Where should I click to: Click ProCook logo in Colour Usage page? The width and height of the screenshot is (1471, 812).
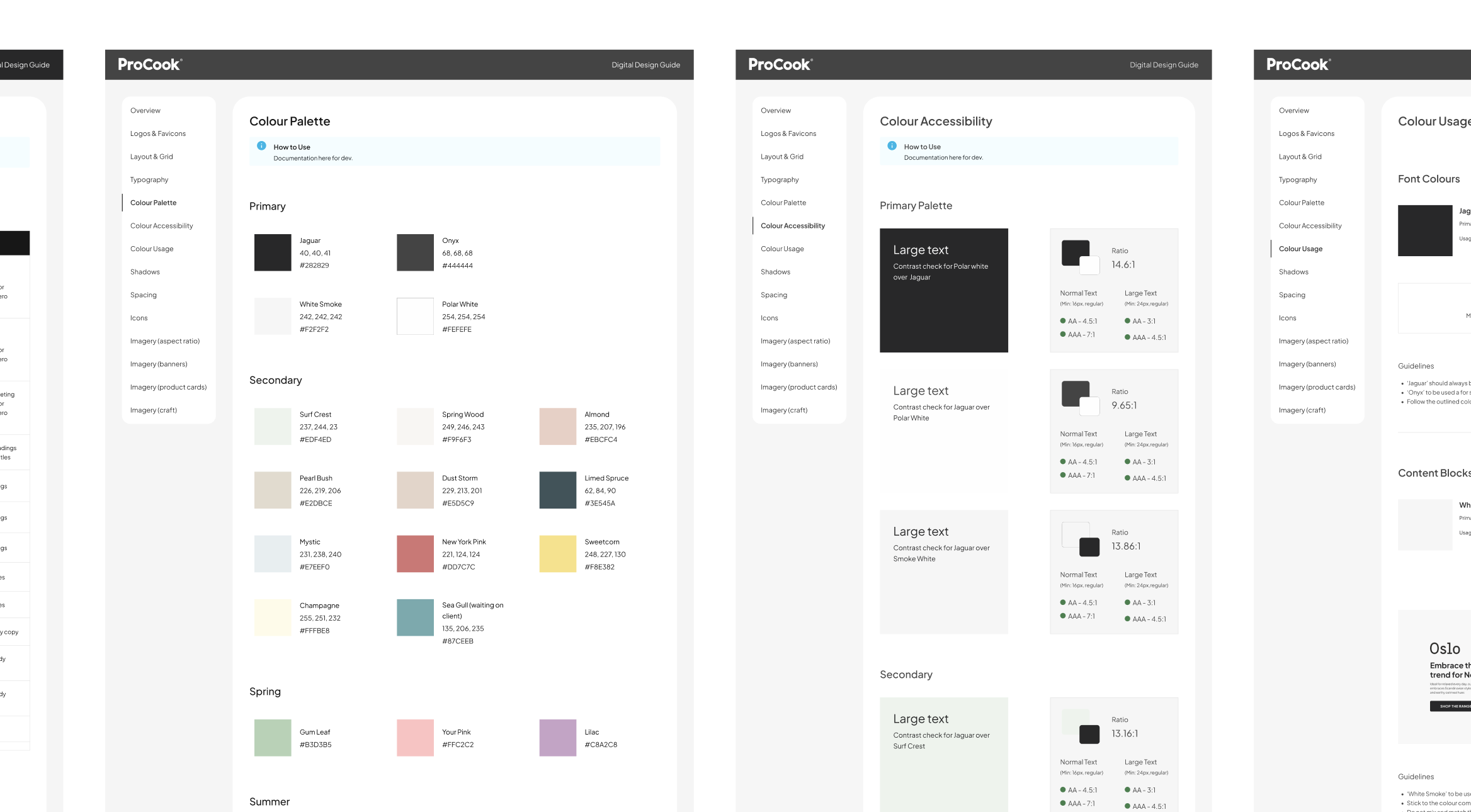[1298, 65]
